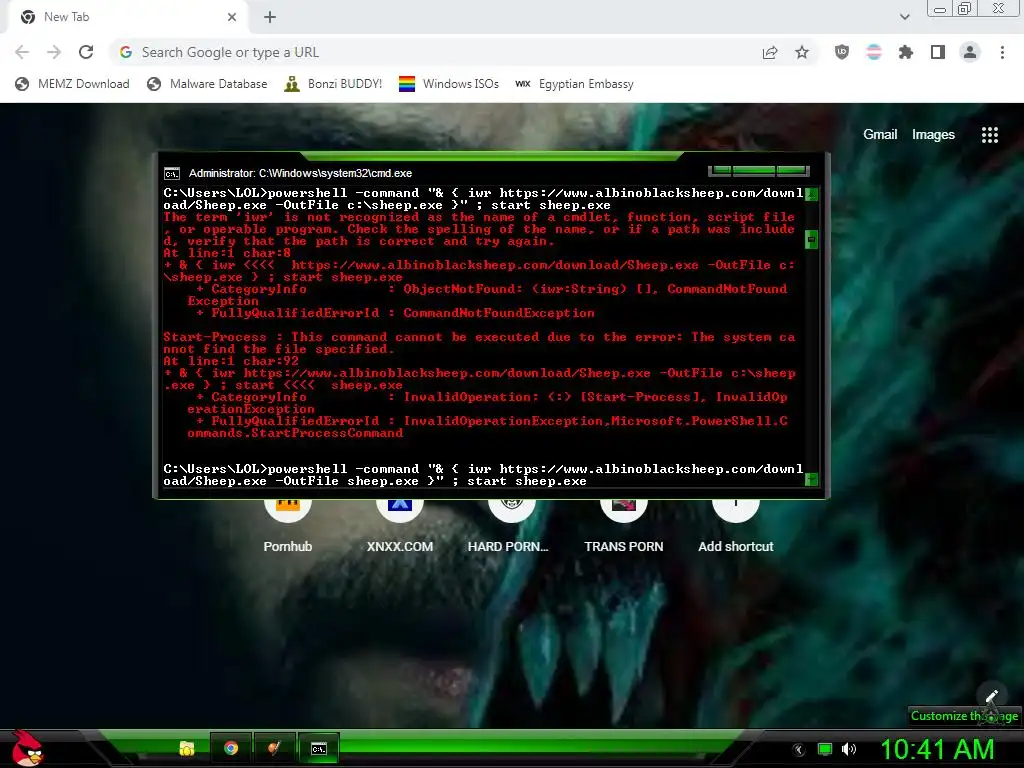Open File Explorer from the taskbar

click(x=187, y=748)
